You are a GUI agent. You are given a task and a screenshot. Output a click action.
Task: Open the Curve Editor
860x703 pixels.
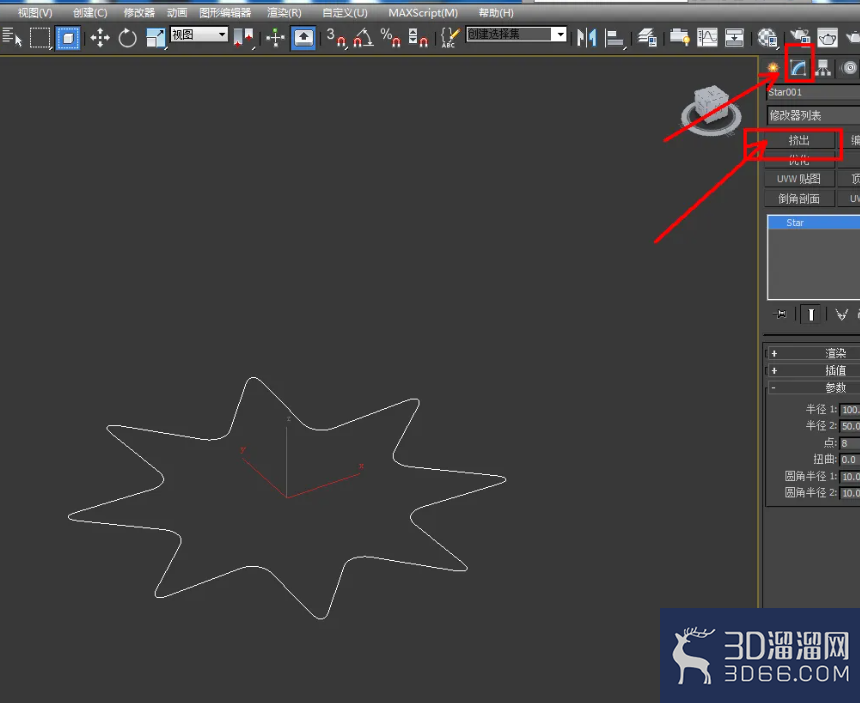(x=707, y=38)
